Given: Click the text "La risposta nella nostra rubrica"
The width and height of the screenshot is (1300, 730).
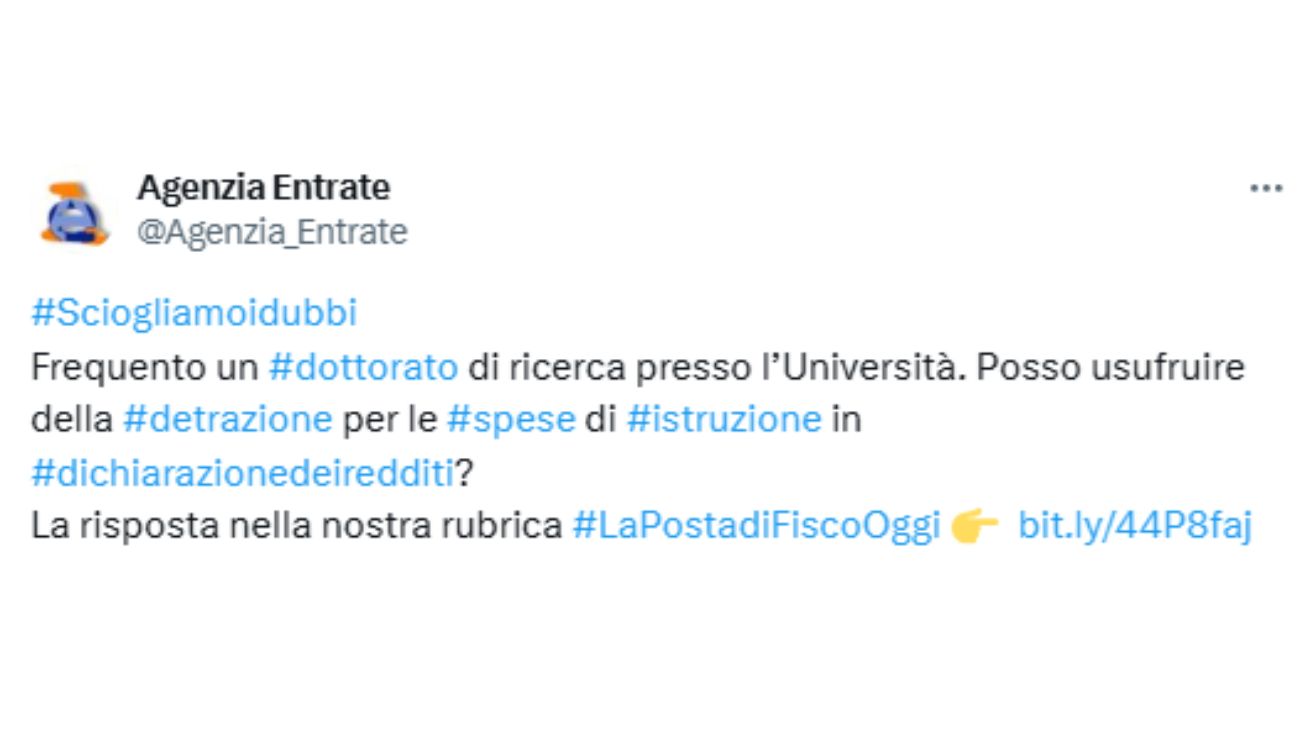Looking at the screenshot, I should tap(297, 526).
